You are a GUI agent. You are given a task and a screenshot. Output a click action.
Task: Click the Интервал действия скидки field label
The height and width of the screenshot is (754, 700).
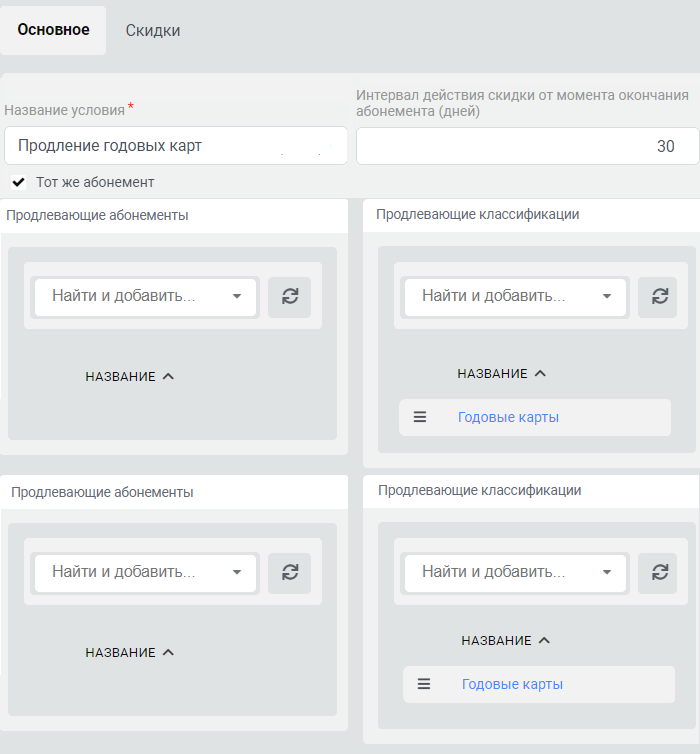(522, 103)
